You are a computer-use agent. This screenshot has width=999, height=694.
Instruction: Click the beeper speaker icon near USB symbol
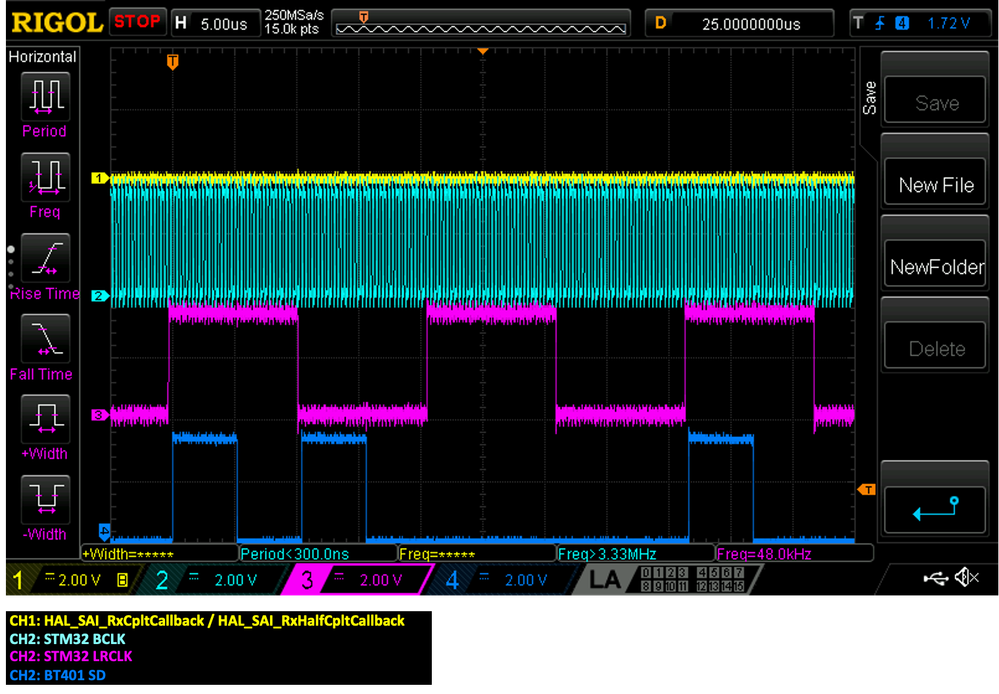[966, 576]
